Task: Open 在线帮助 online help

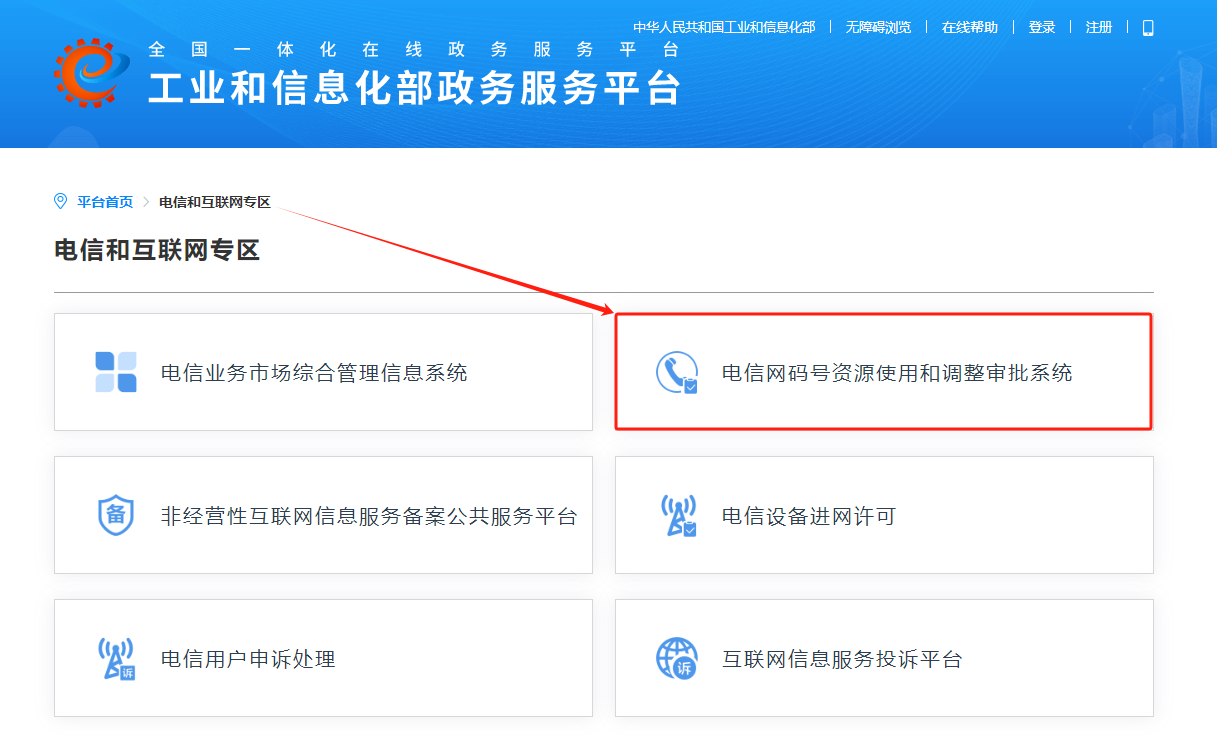Action: coord(969,27)
